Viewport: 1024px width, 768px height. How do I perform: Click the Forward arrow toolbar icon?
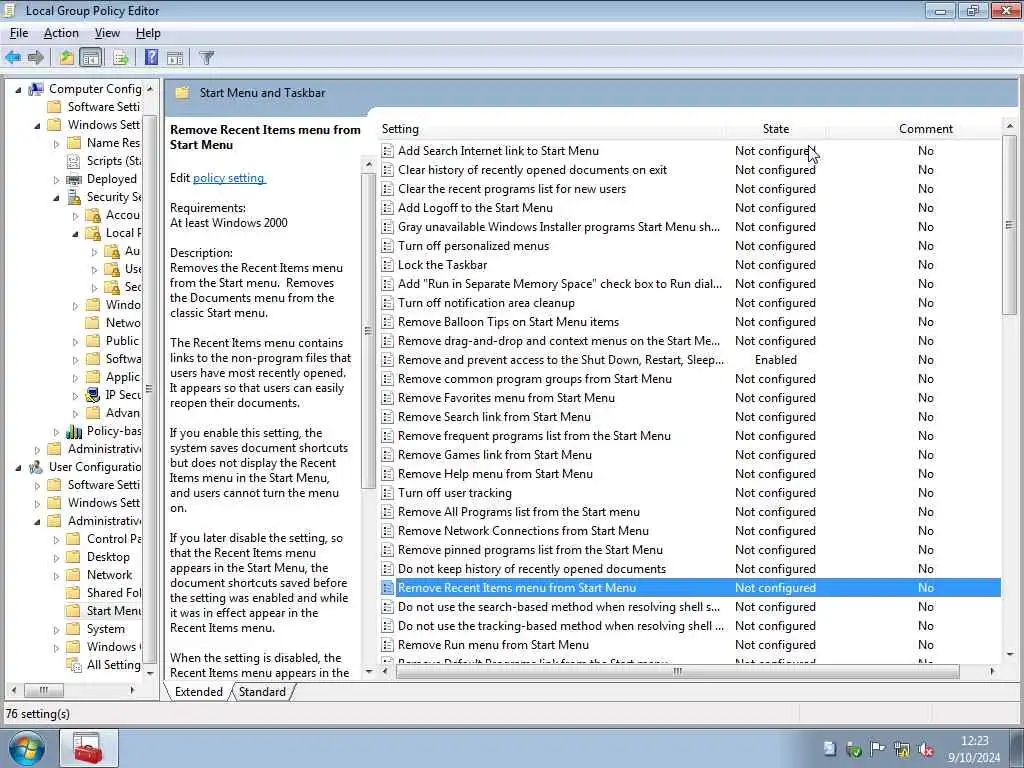[x=36, y=57]
